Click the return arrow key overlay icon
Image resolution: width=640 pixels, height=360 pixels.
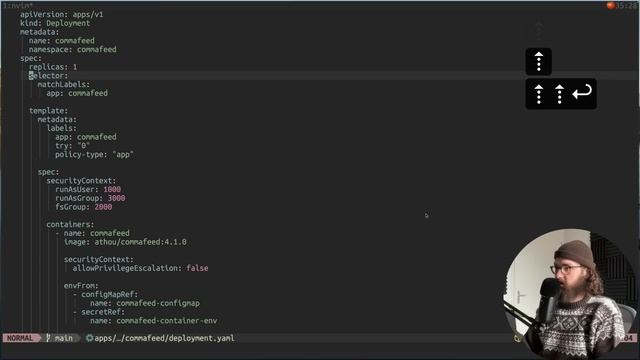582,93
